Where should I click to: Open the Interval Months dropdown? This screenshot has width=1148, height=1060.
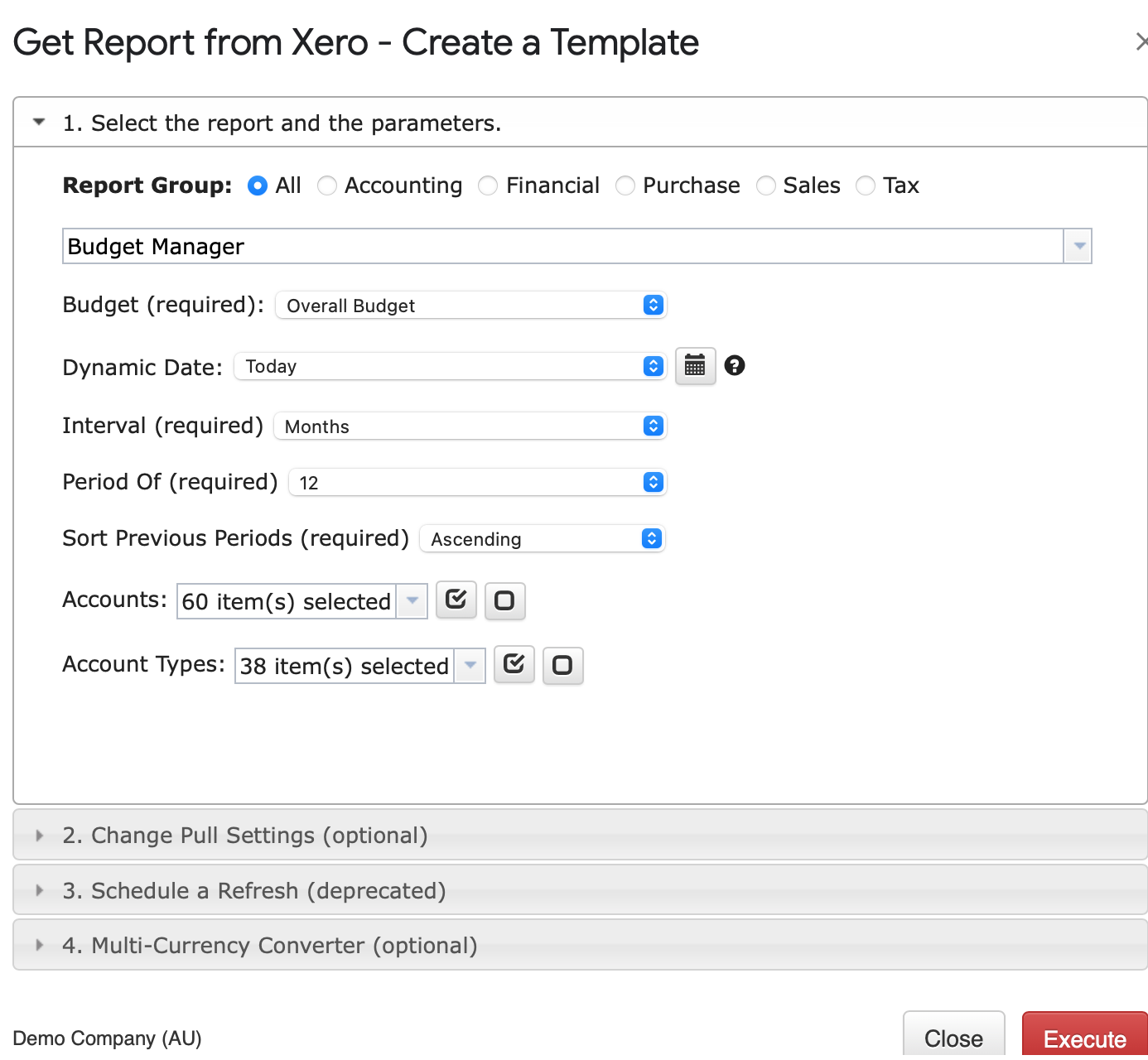pos(470,426)
